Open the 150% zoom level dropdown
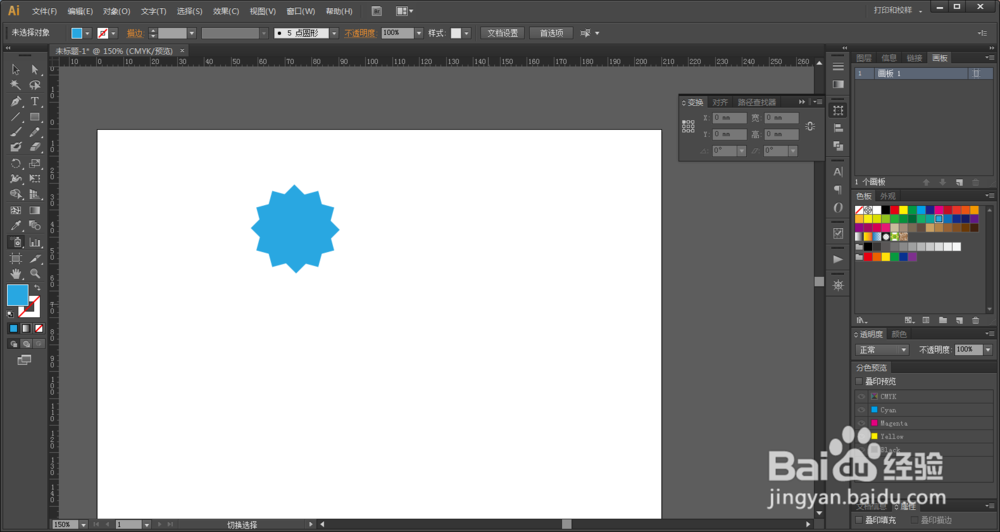This screenshot has height=532, width=1000. tap(83, 525)
